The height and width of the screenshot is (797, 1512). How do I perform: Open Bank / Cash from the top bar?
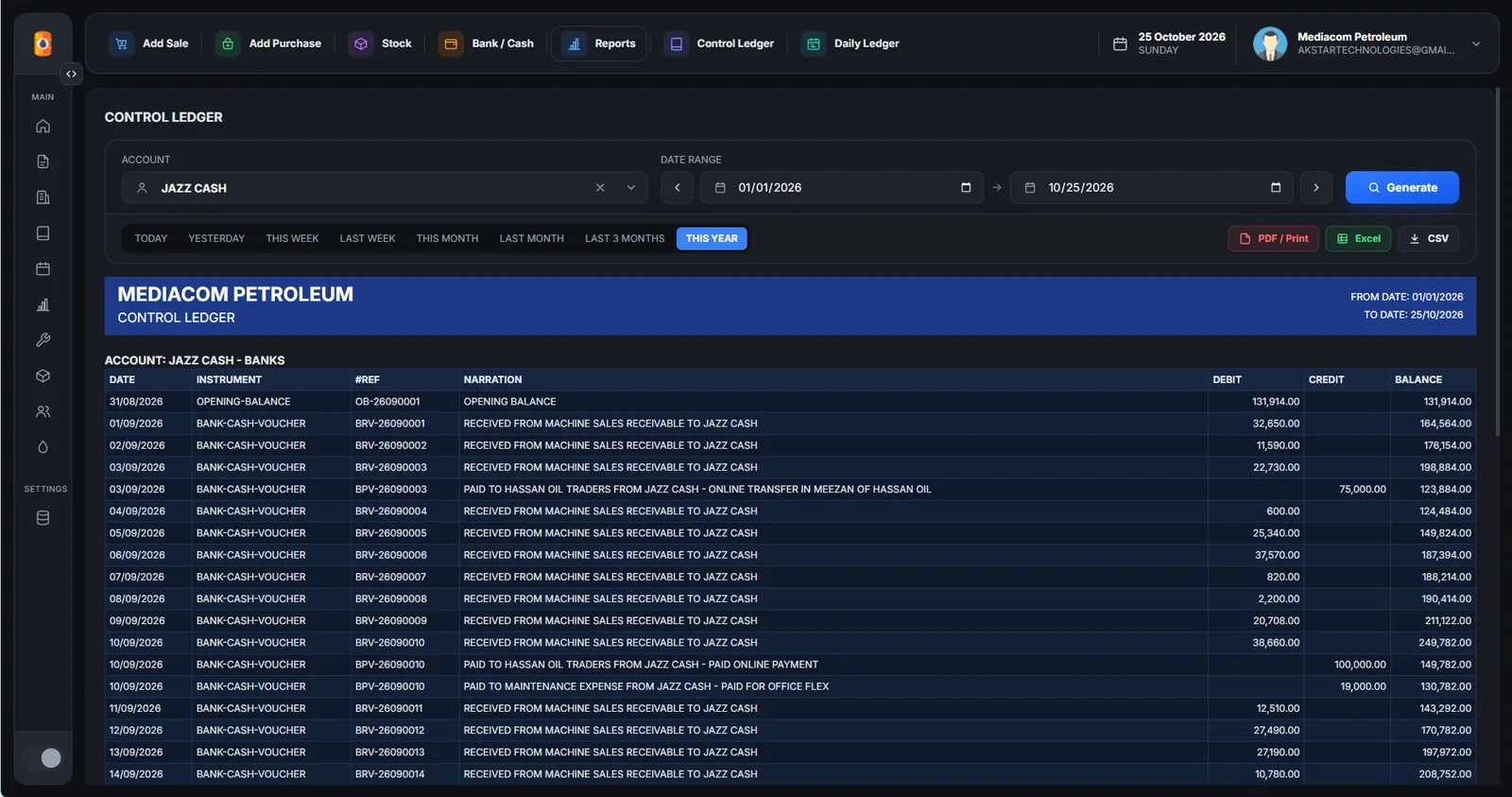487,43
